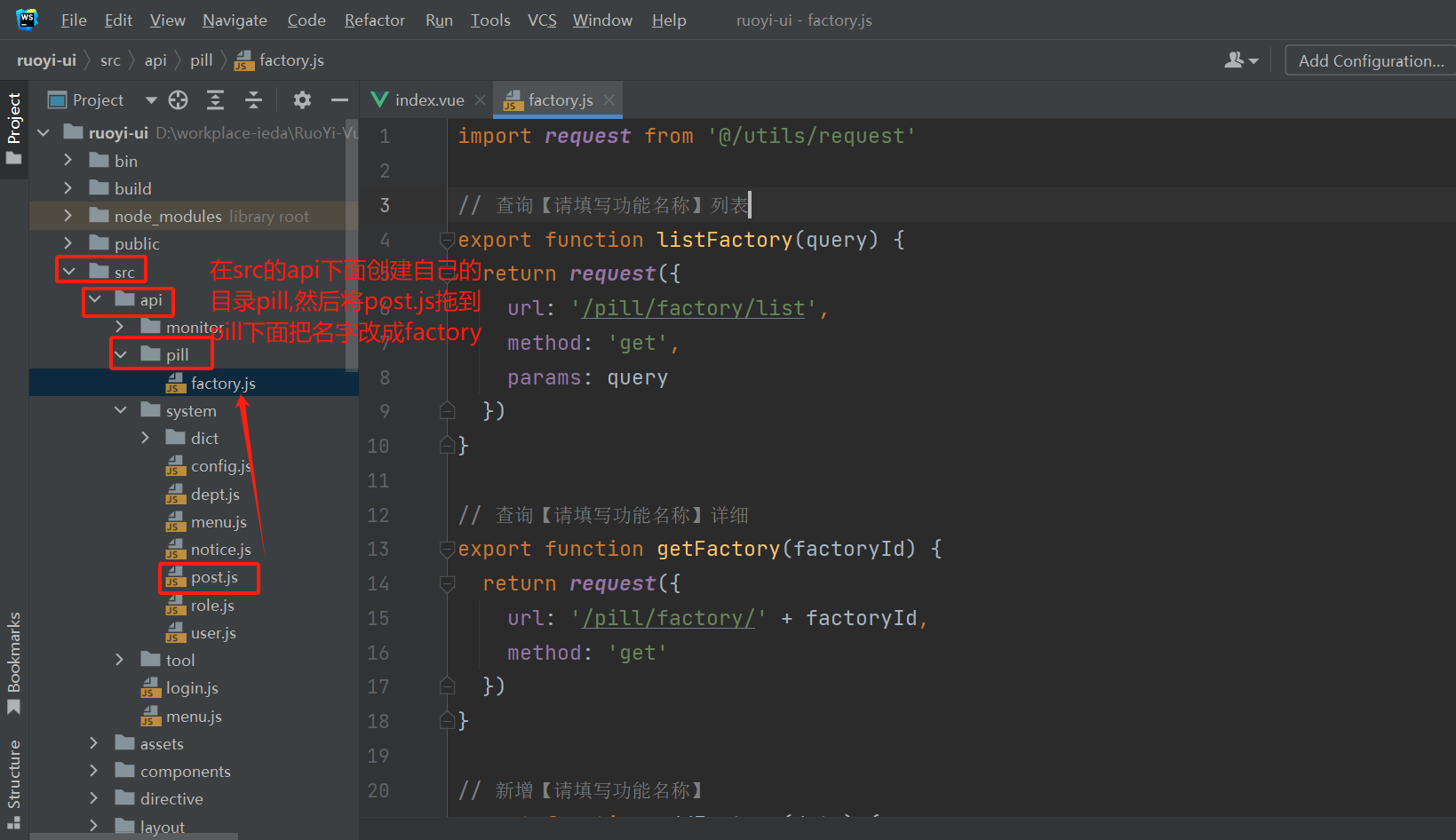Screen dimensions: 1456x840
Task: Expand the tool folder
Action: point(120,660)
